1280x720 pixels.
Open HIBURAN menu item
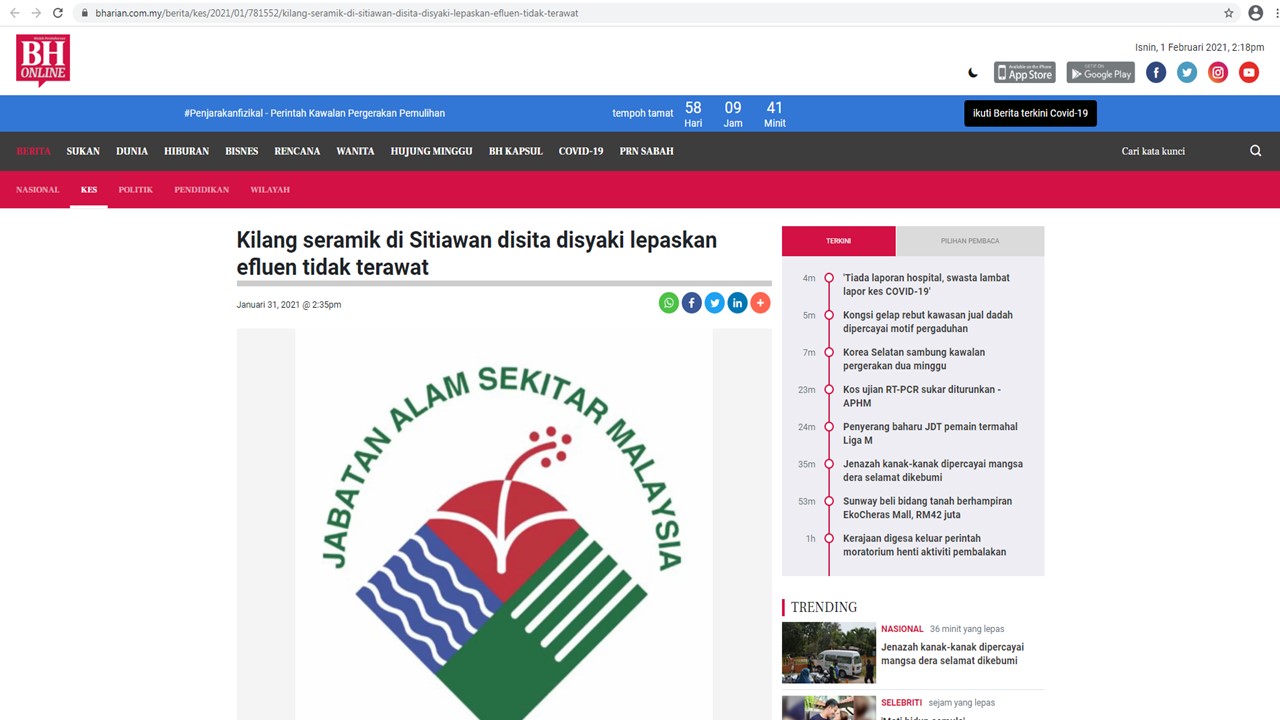(187, 151)
